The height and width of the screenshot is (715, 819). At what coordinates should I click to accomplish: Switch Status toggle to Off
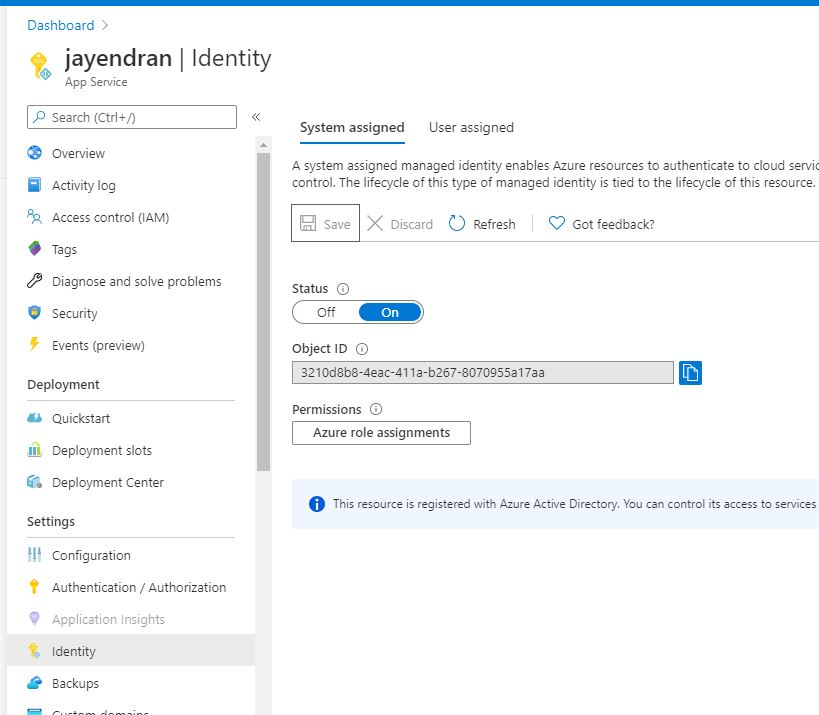pos(326,312)
